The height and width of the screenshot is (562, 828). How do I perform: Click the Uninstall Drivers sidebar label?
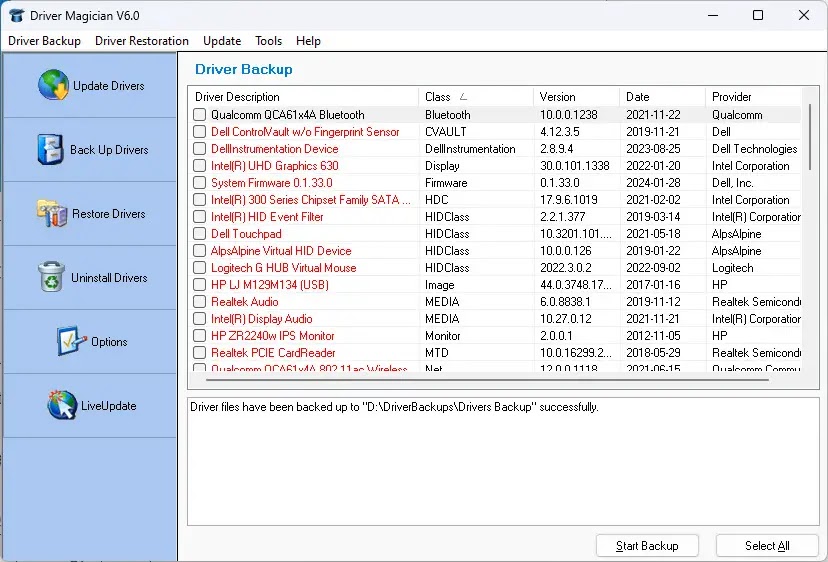(x=109, y=277)
